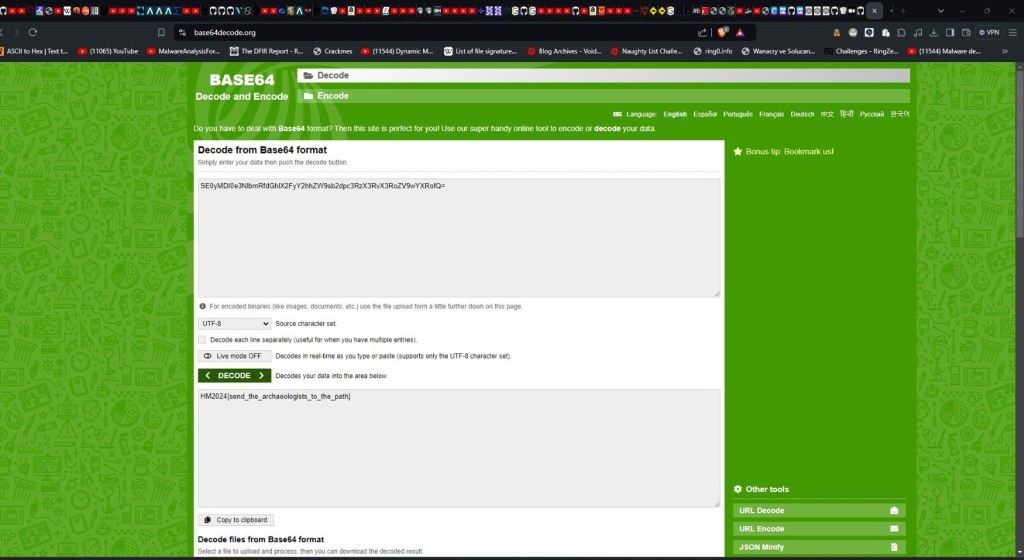Reload the page with the refresh icon

32,32
